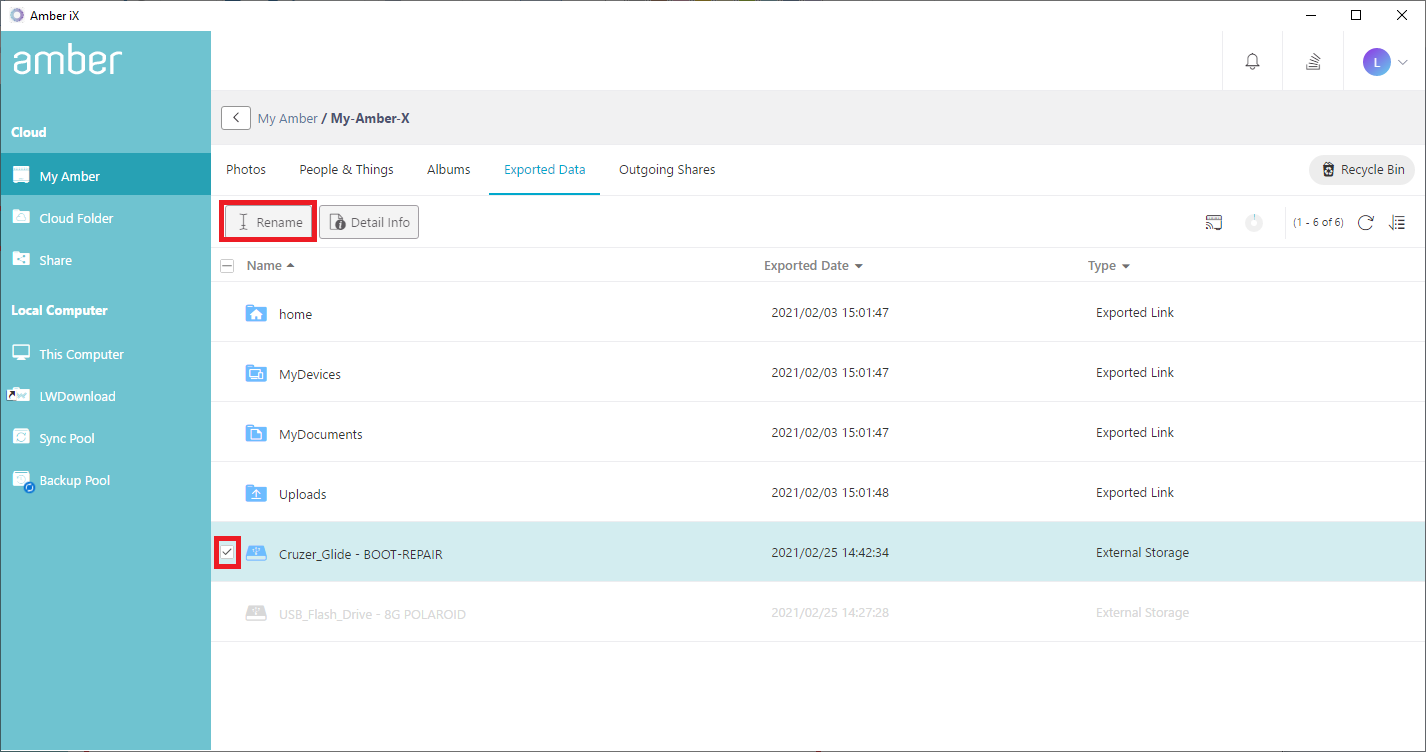The width and height of the screenshot is (1426, 752).
Task: Click the MyDevices folder icon
Action: 256,373
